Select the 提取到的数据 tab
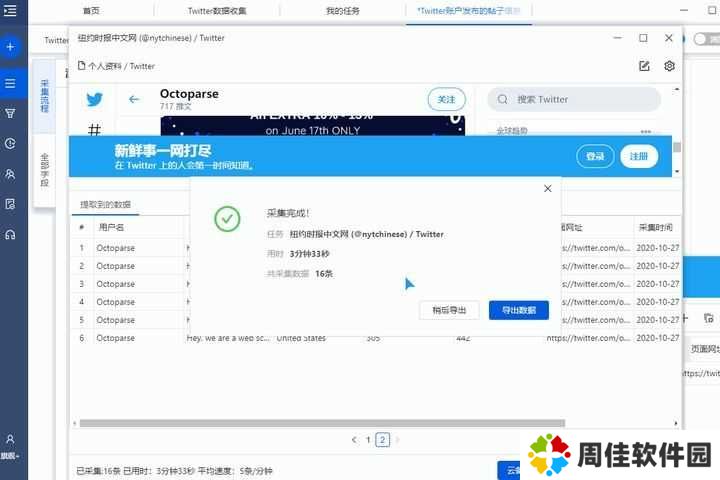The height and width of the screenshot is (480, 720). 106,204
